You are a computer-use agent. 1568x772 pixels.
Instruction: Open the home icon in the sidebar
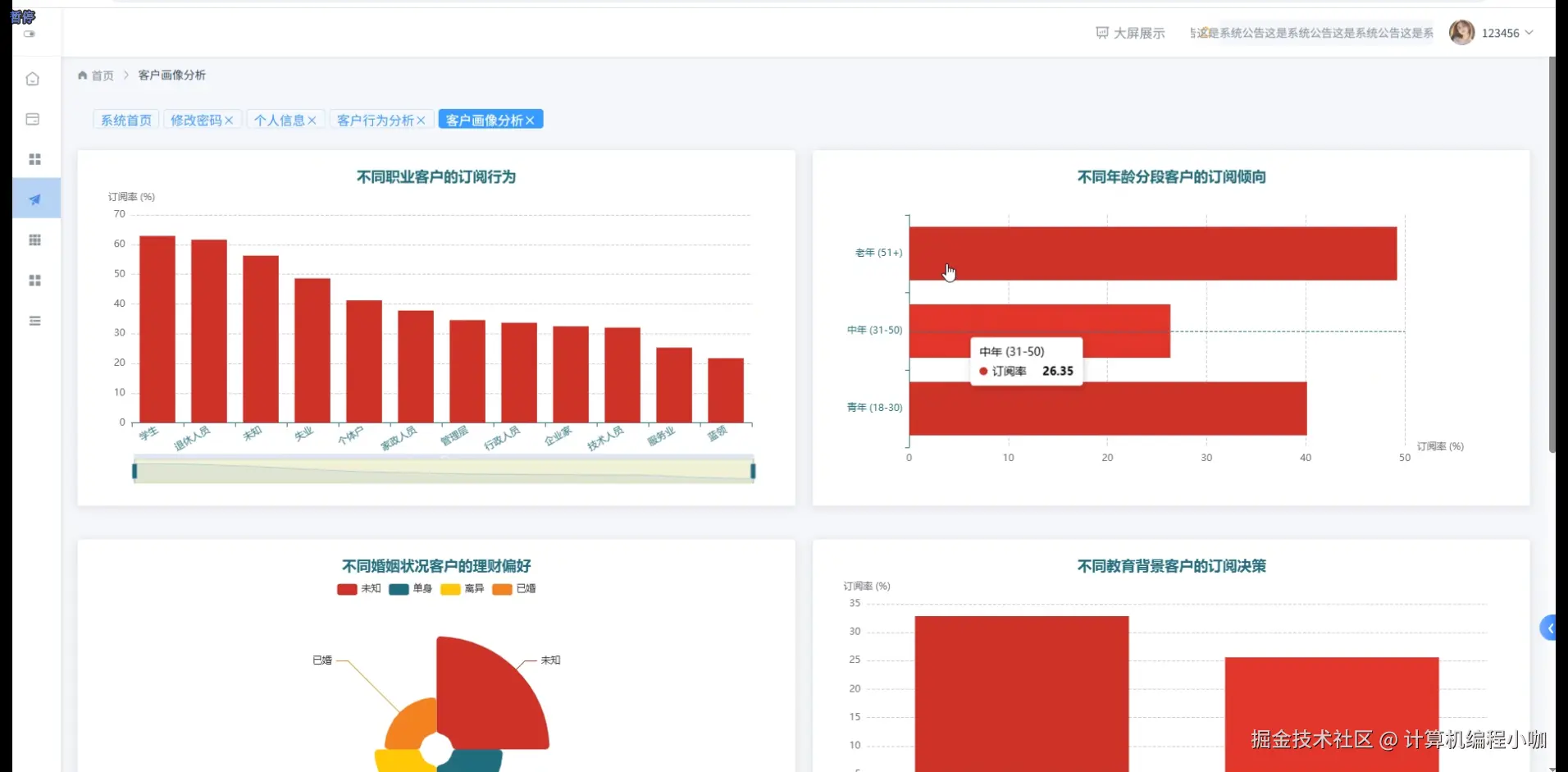click(33, 79)
